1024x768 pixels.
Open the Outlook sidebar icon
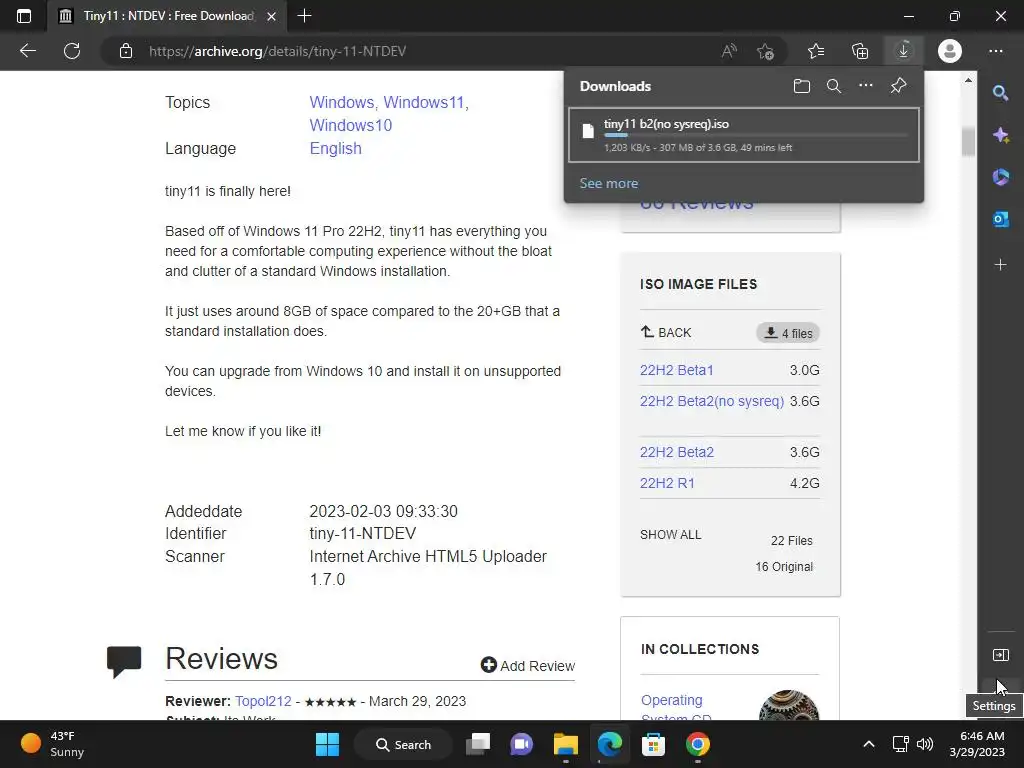coord(1000,219)
